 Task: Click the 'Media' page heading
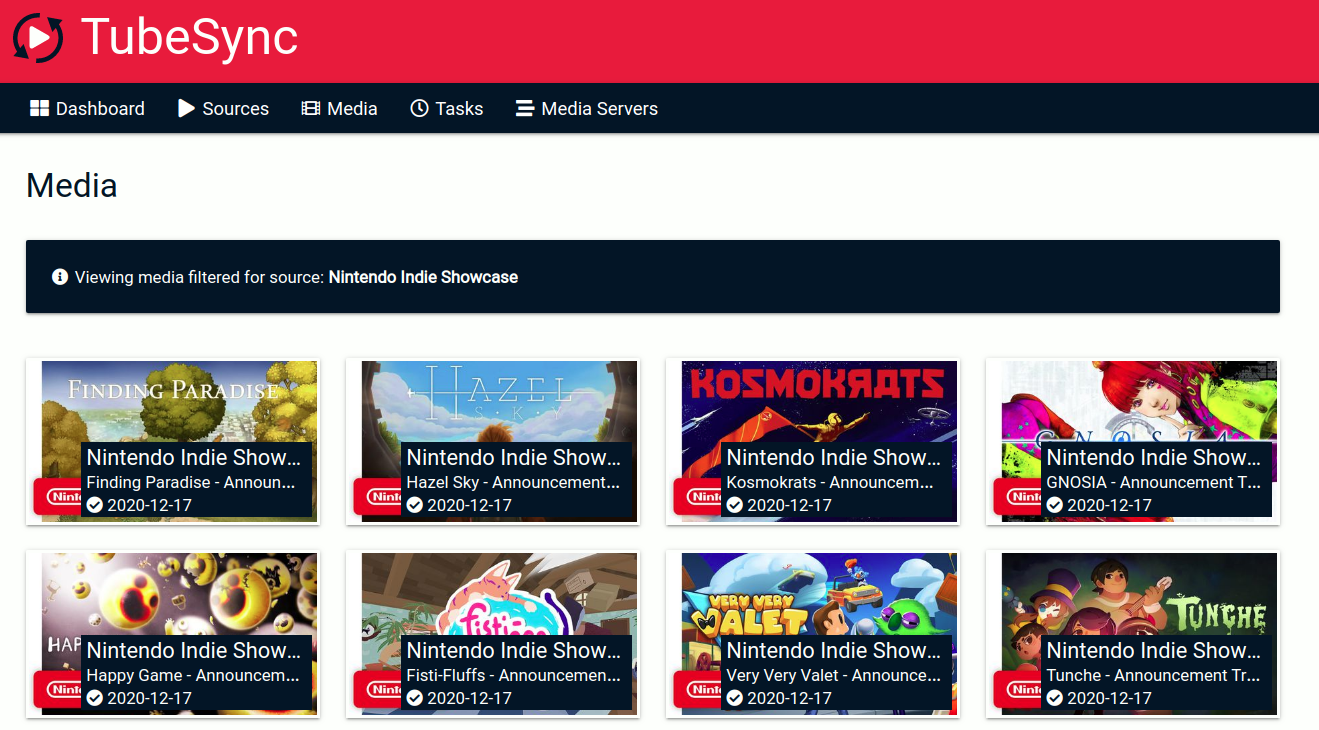[72, 185]
